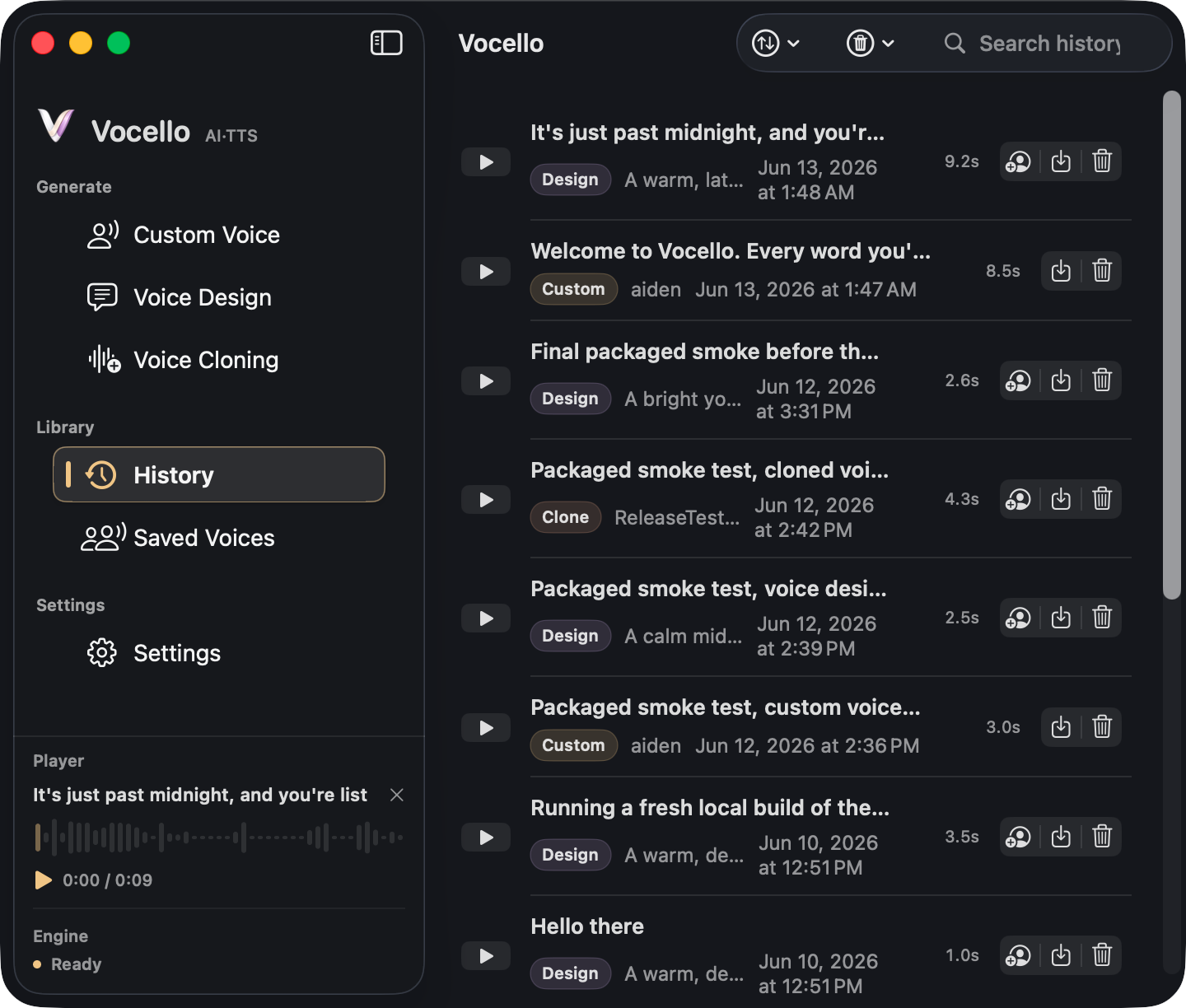Download the 'Hello there' audio
Image resolution: width=1186 pixels, height=1008 pixels.
[1061, 955]
